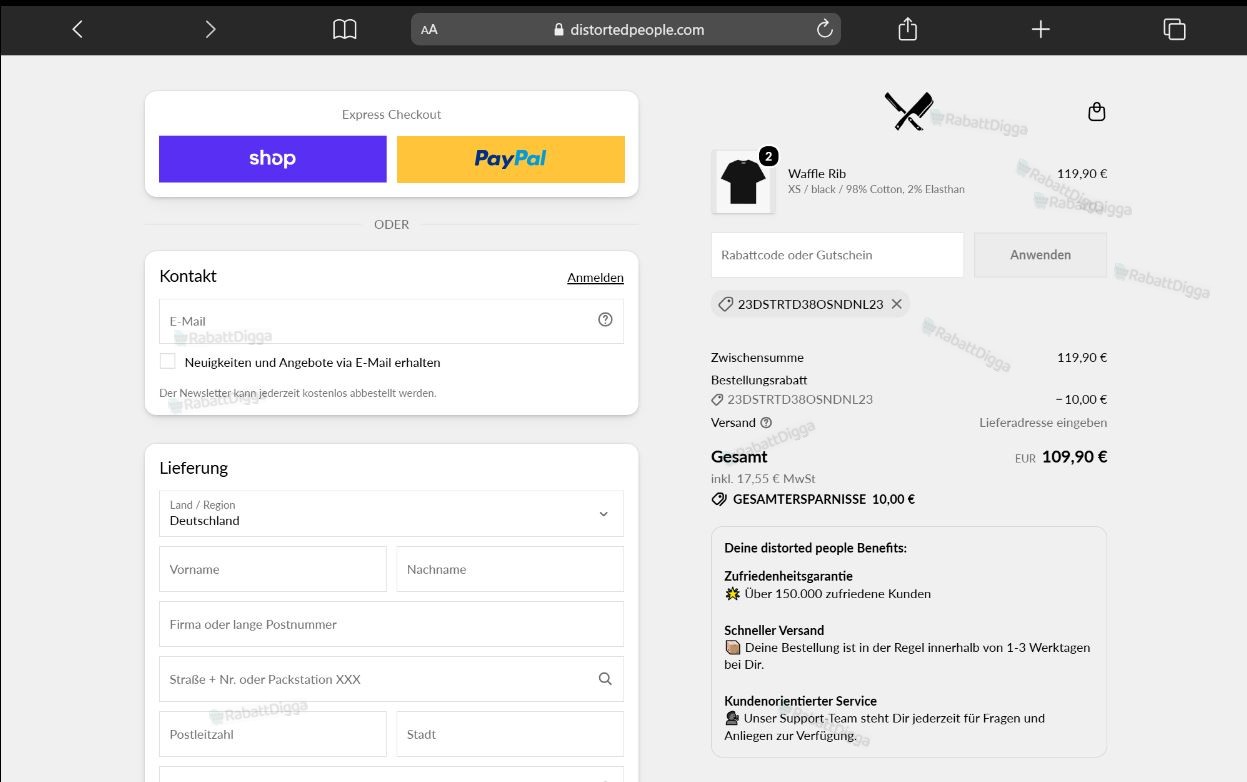Reload the page with the refresh icon
This screenshot has width=1247, height=782.
coord(825,29)
